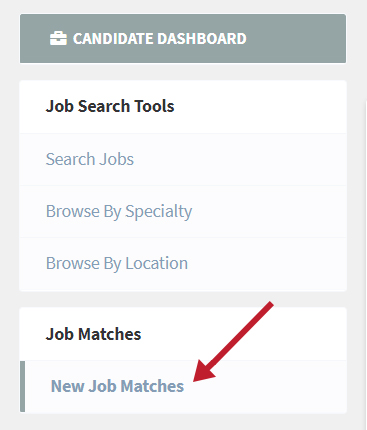Click the word Jobs in Search Jobs
The height and width of the screenshot is (430, 367).
coord(116,159)
